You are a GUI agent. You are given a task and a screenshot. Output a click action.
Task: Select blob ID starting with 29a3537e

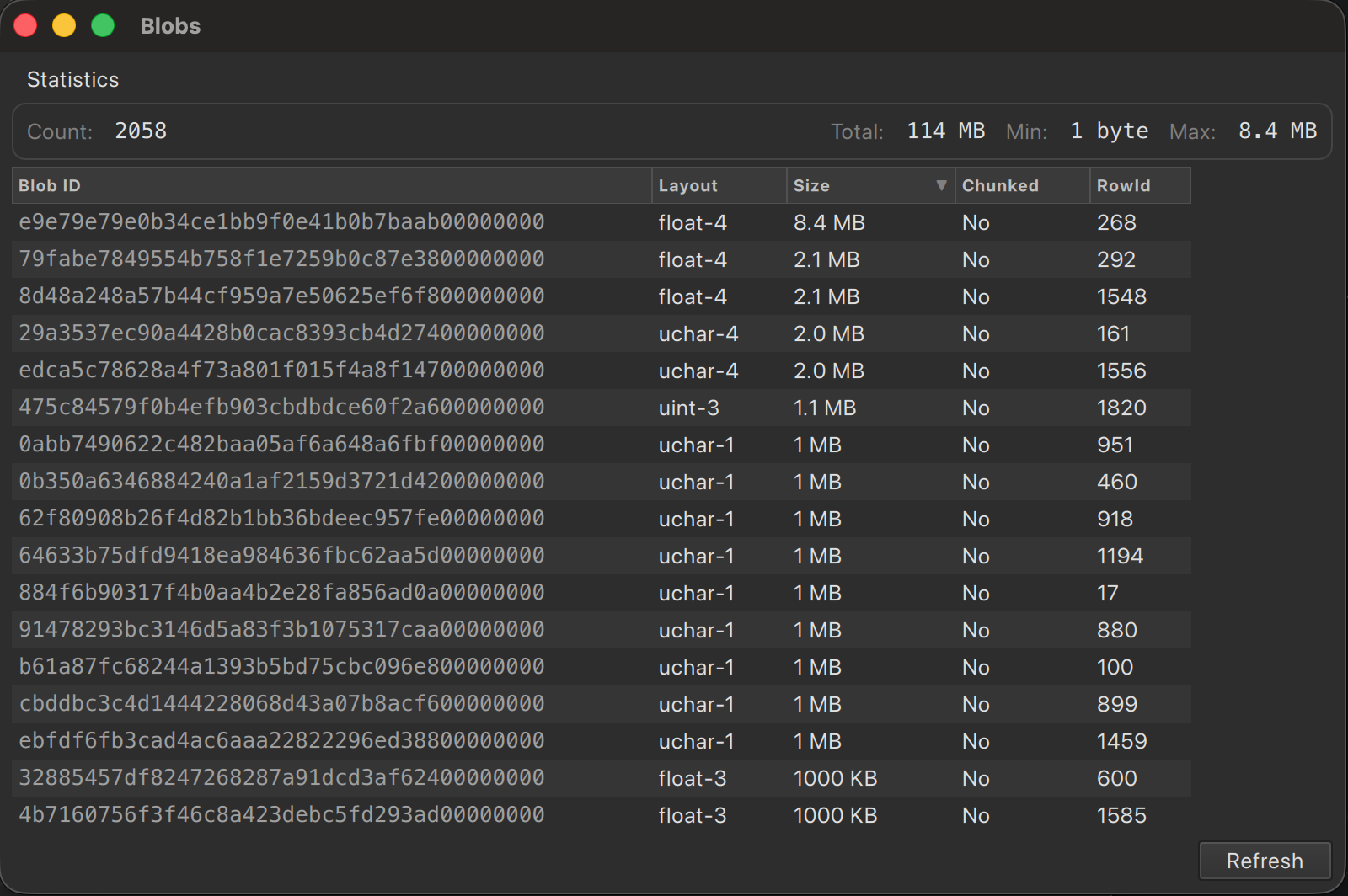click(x=281, y=333)
